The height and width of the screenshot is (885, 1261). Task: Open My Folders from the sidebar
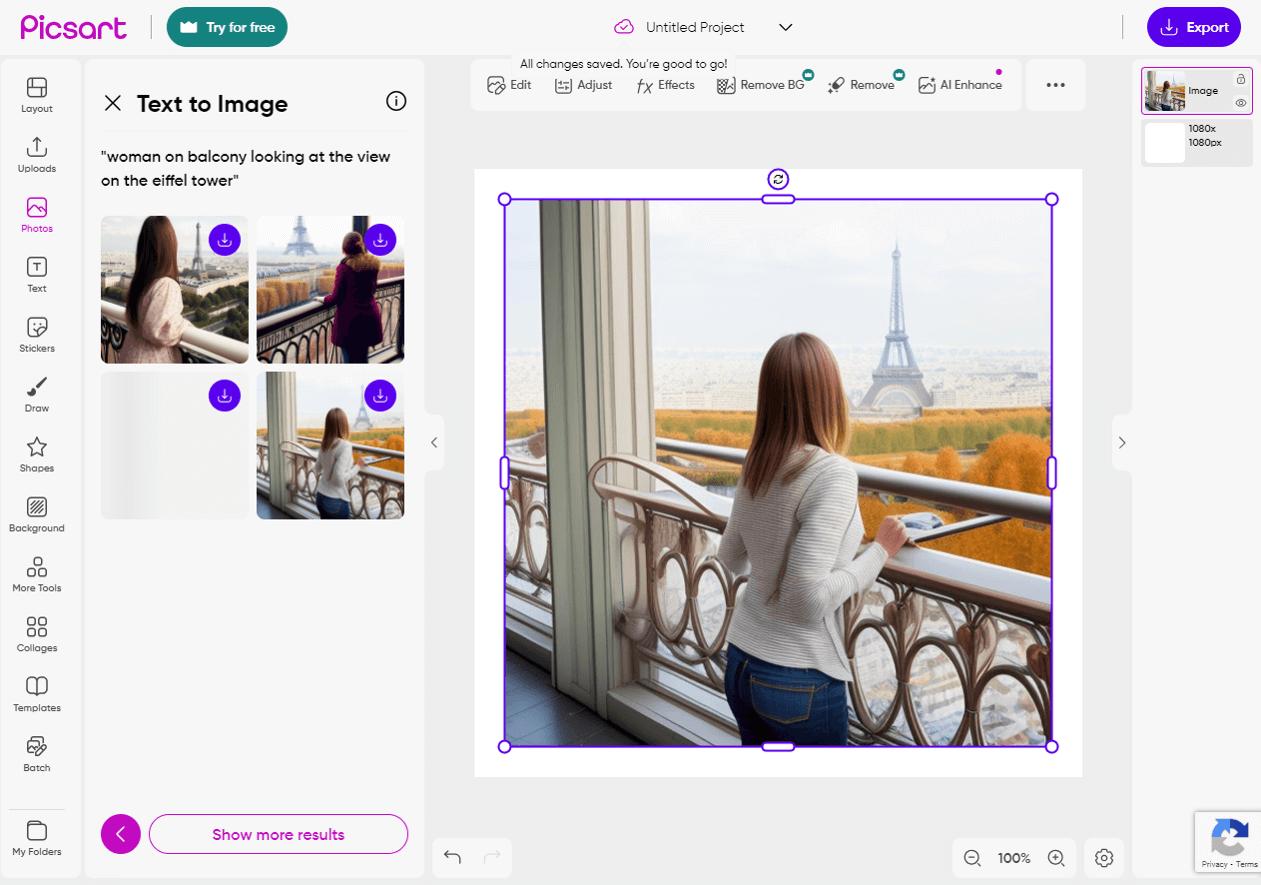pos(36,838)
